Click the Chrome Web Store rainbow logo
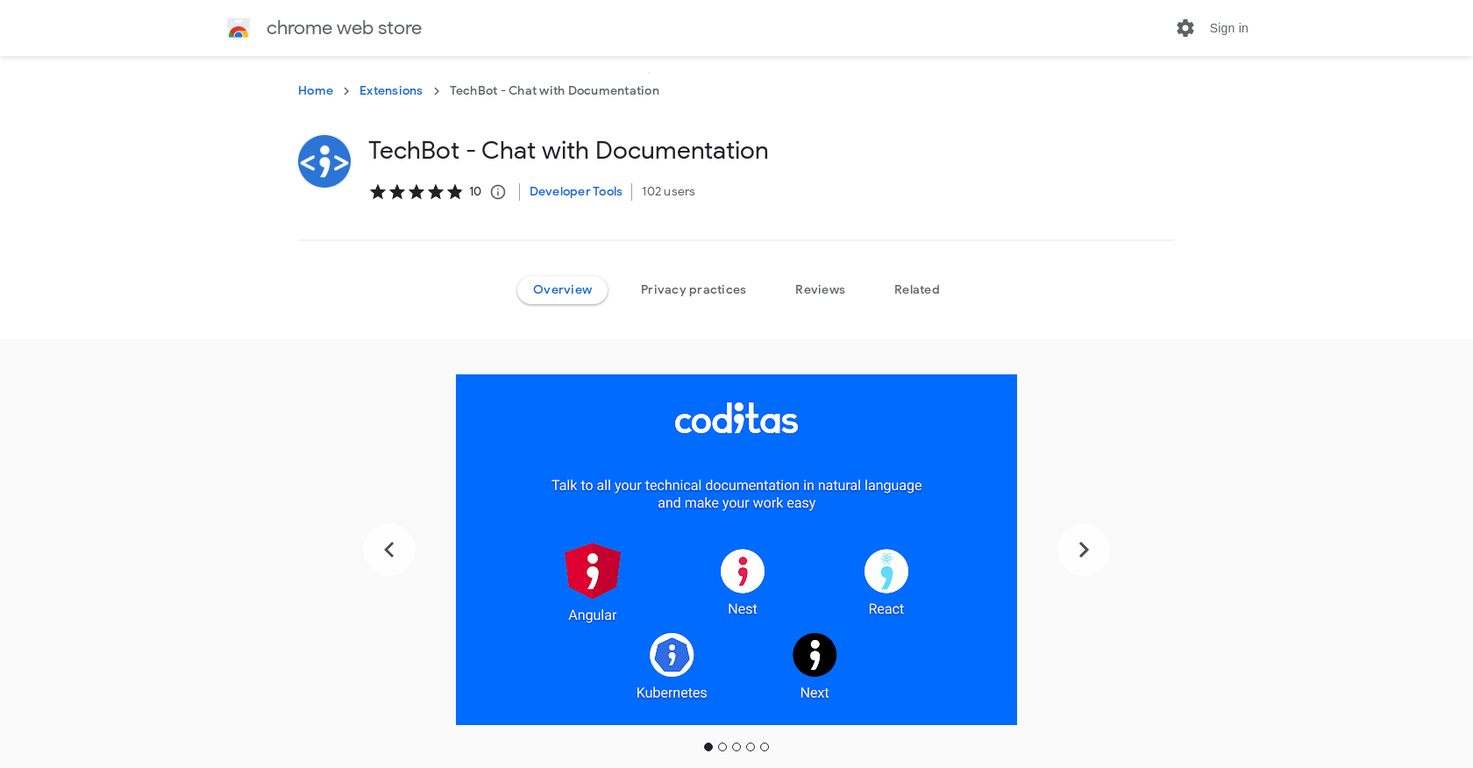1473x768 pixels. pos(238,28)
